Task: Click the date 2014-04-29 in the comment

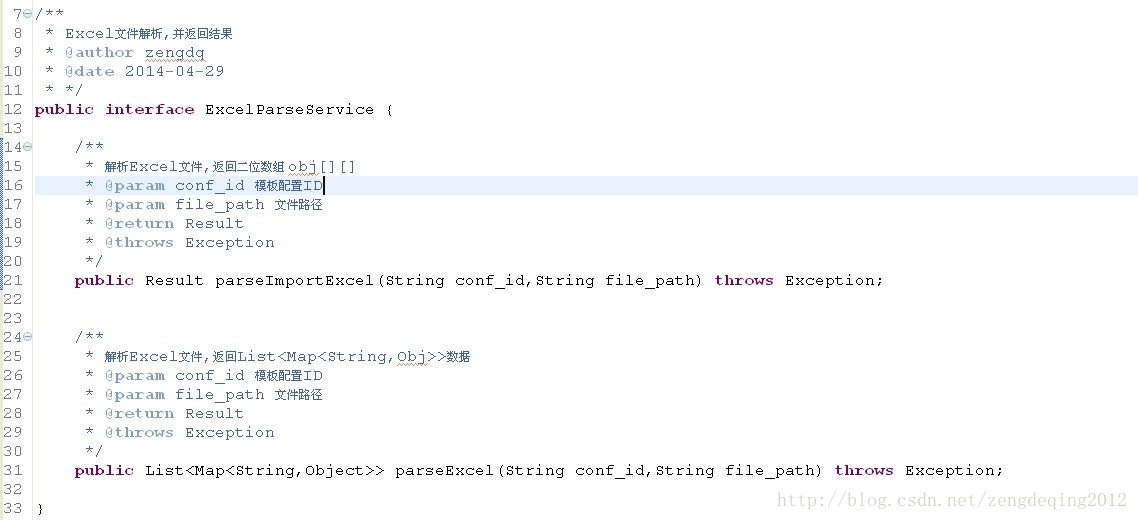Action: click(174, 72)
